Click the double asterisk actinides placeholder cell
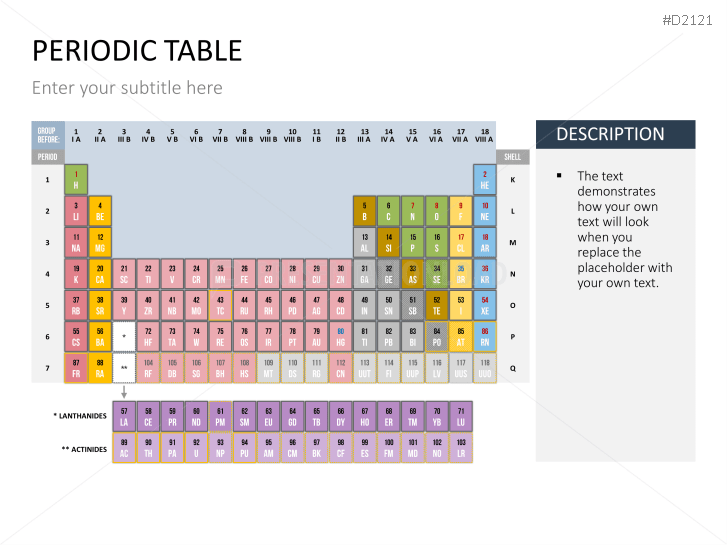 [124, 368]
